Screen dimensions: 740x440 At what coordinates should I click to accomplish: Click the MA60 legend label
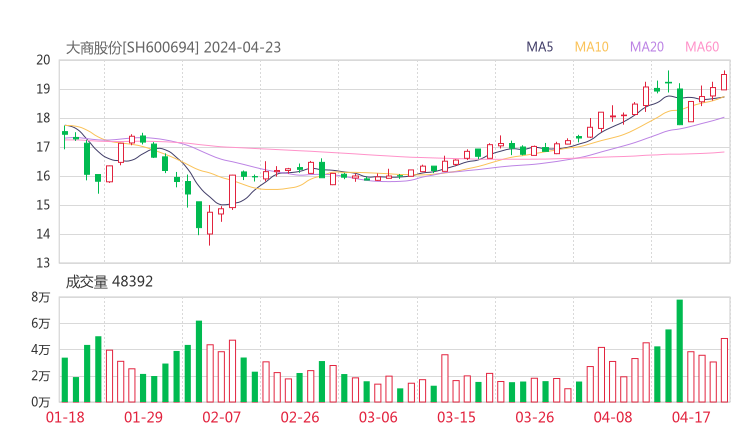(702, 47)
